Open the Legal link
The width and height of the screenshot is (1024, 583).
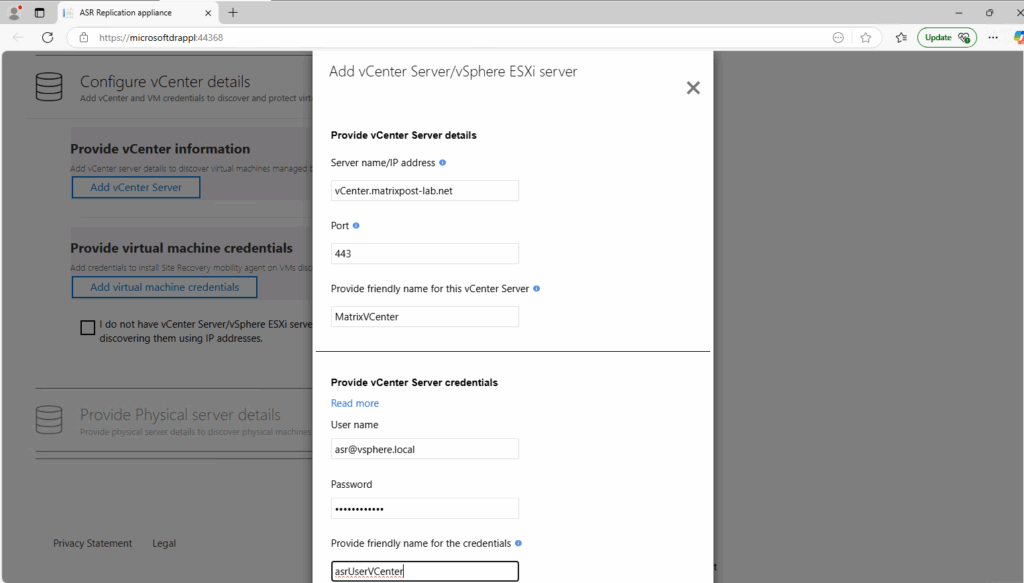tap(164, 543)
